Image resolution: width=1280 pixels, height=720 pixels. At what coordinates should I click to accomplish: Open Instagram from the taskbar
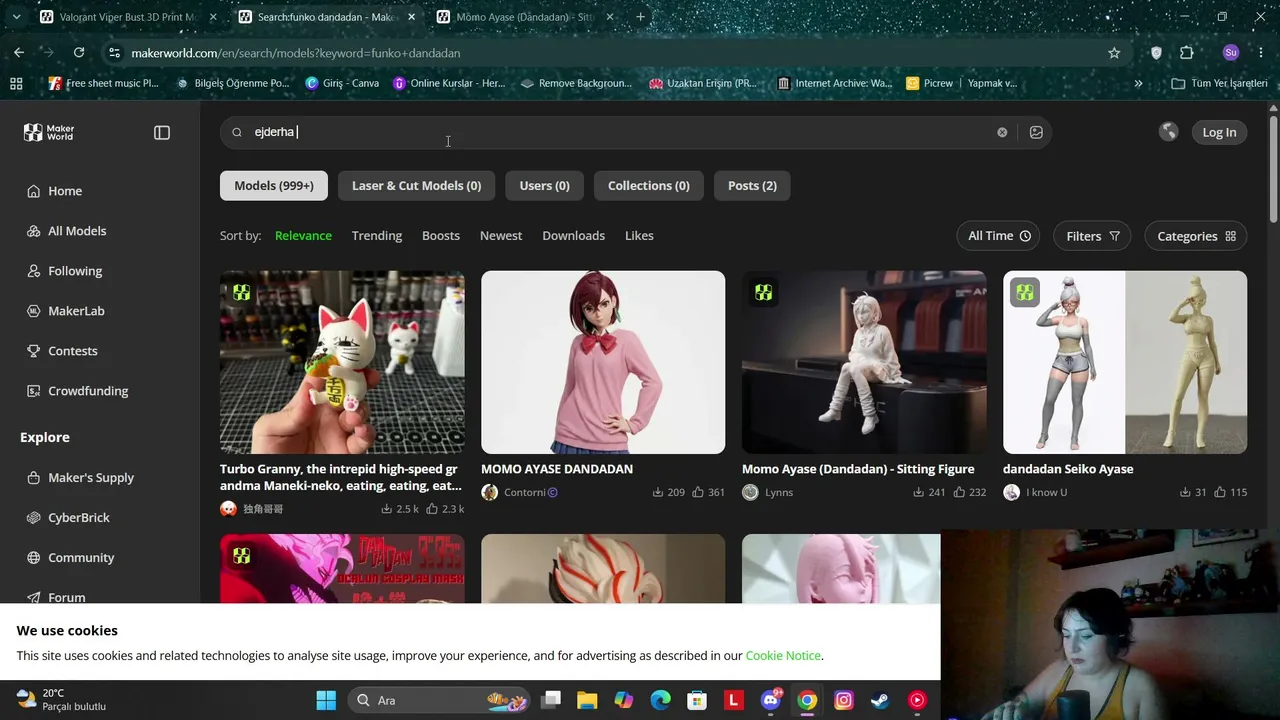pos(844,700)
